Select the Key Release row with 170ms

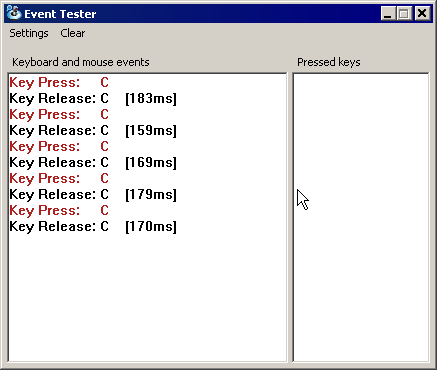tap(93, 227)
